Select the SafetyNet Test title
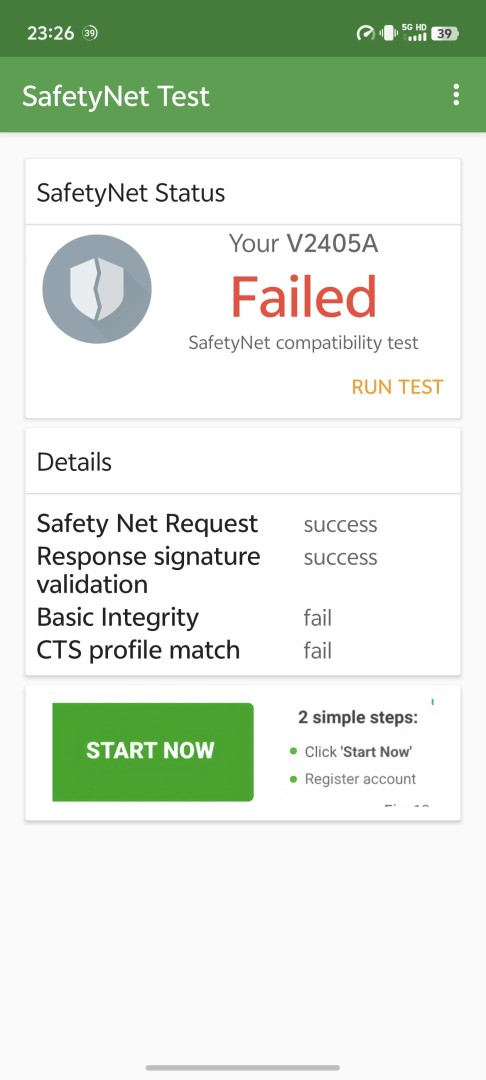Image resolution: width=486 pixels, height=1080 pixels. [116, 96]
